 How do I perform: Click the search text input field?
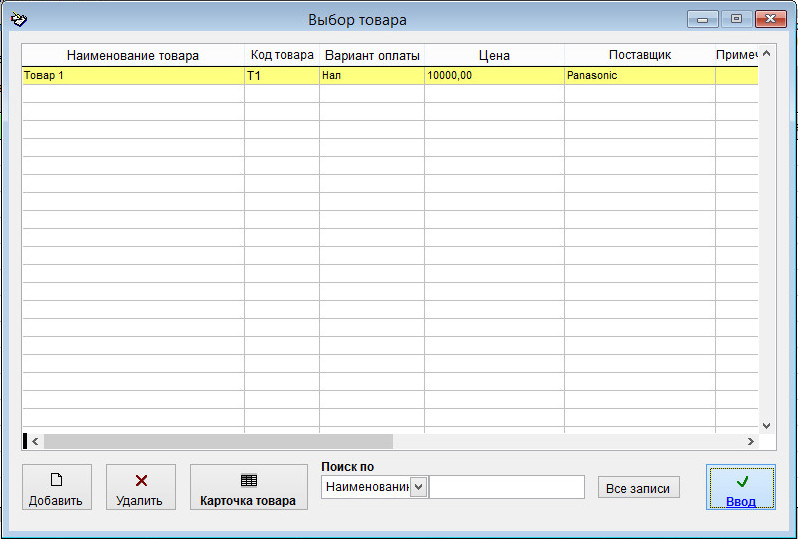507,487
